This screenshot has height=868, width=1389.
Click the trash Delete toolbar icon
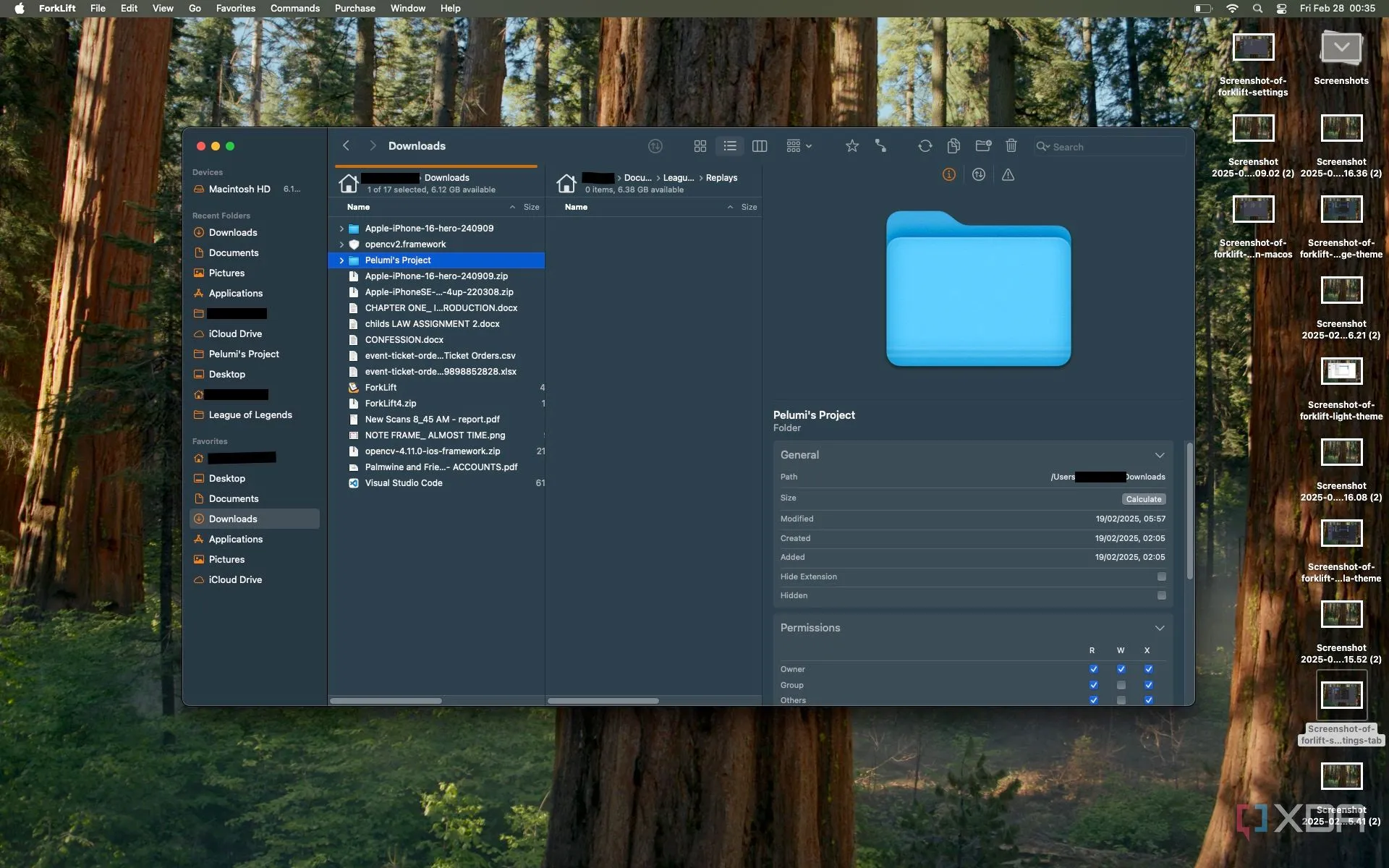tap(1011, 146)
